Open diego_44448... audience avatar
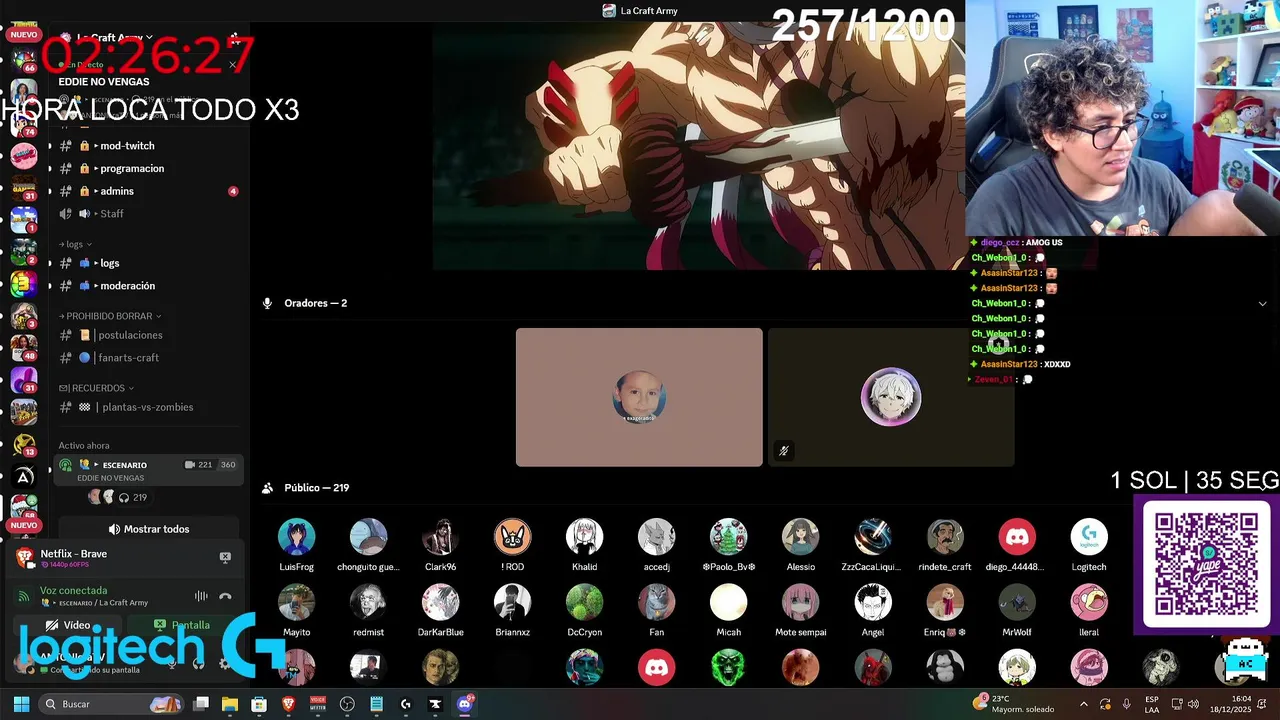 (1017, 537)
